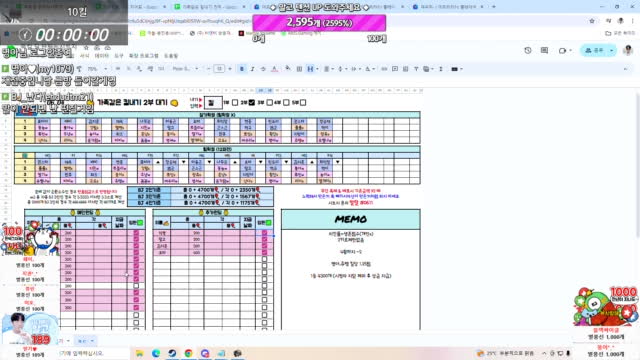Open the comments panel icon

[544, 50]
